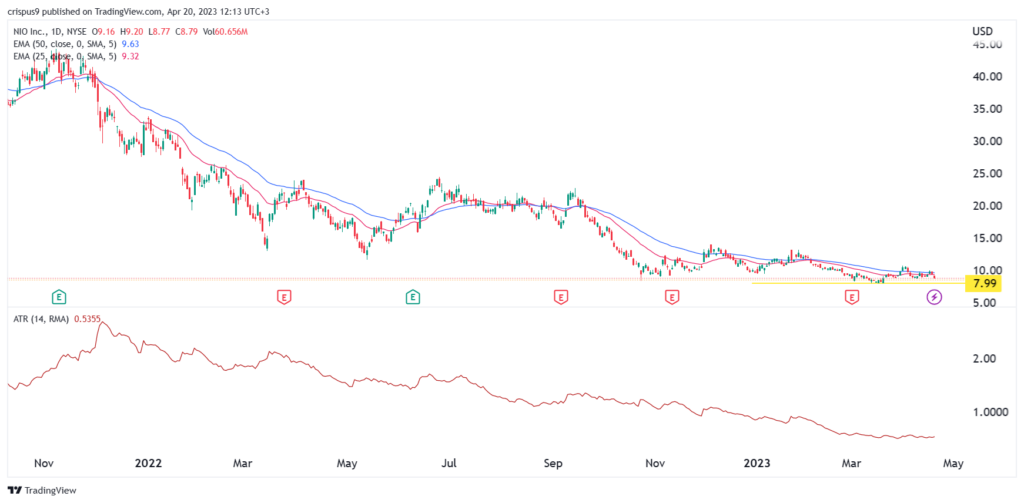Click the 2.00 ATR axis label
The height and width of the screenshot is (503, 1024).
click(x=982, y=359)
